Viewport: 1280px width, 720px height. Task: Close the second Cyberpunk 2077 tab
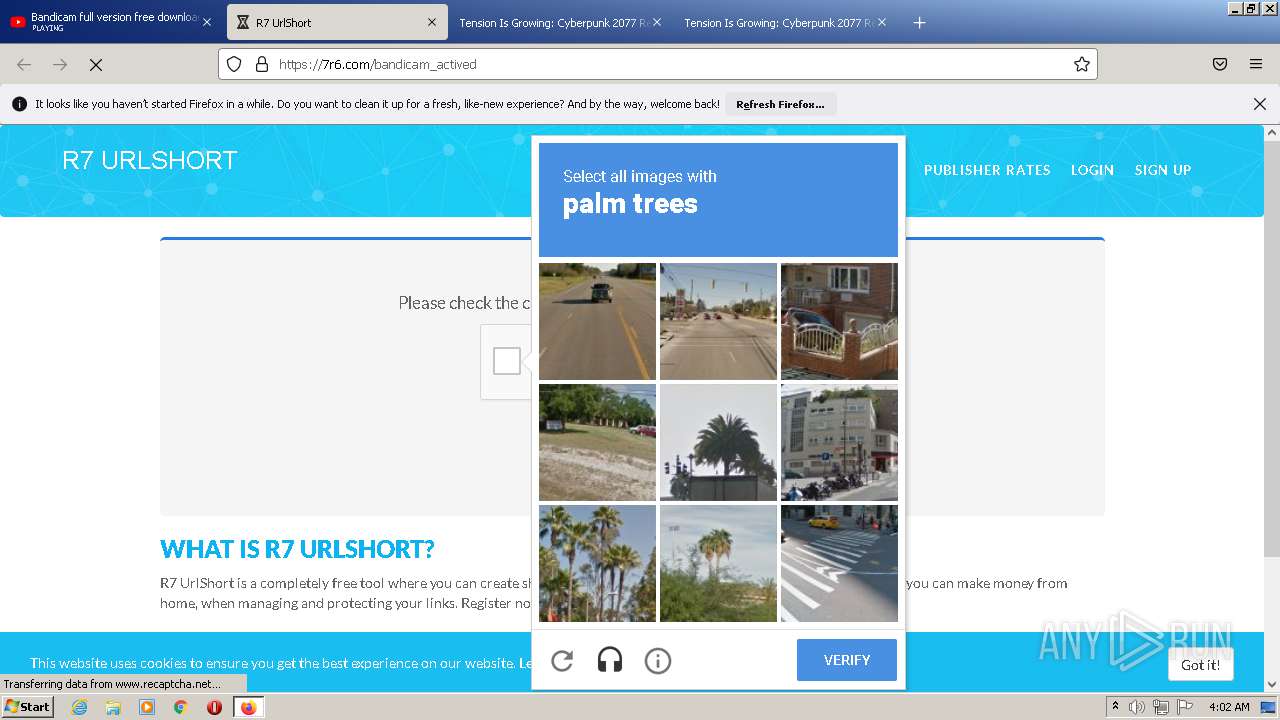click(x=882, y=22)
